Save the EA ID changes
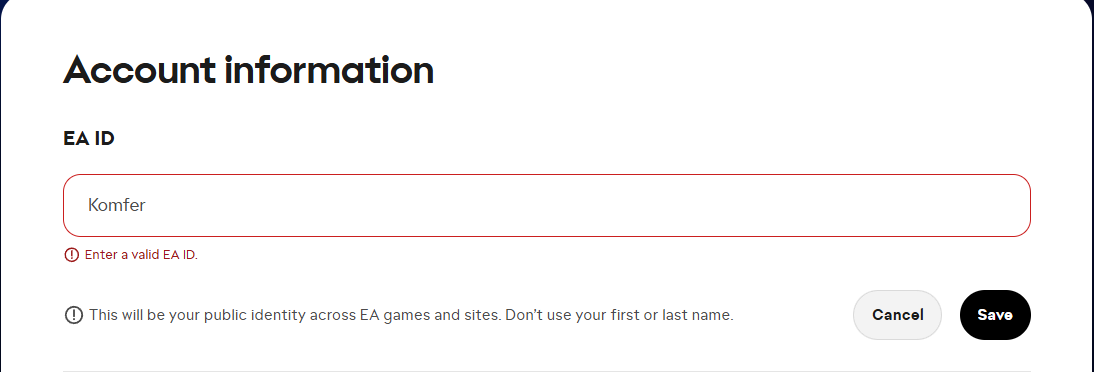Viewport: 1094px width, 372px height. pyautogui.click(x=995, y=315)
